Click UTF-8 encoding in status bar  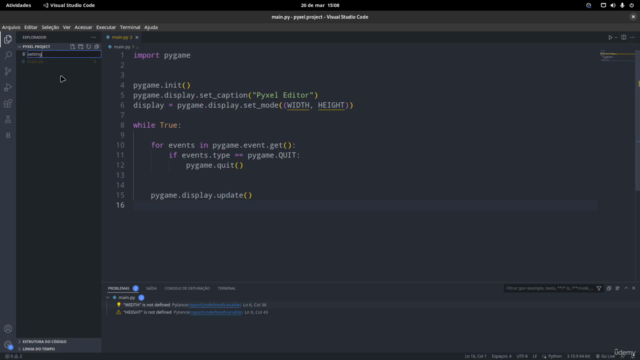522,356
